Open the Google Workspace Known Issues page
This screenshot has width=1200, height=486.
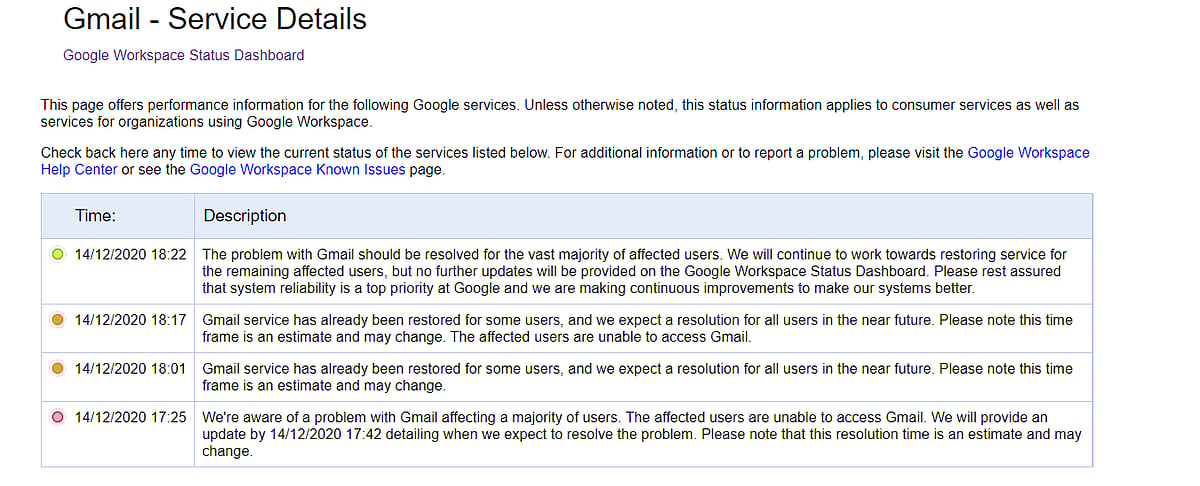tap(297, 170)
